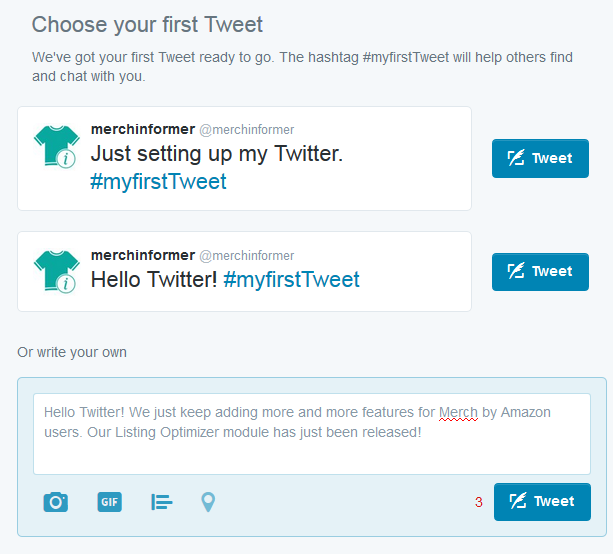Open #myfirstTweet hashtag after Hello Twitter!
This screenshot has width=613, height=554.
(x=291, y=279)
